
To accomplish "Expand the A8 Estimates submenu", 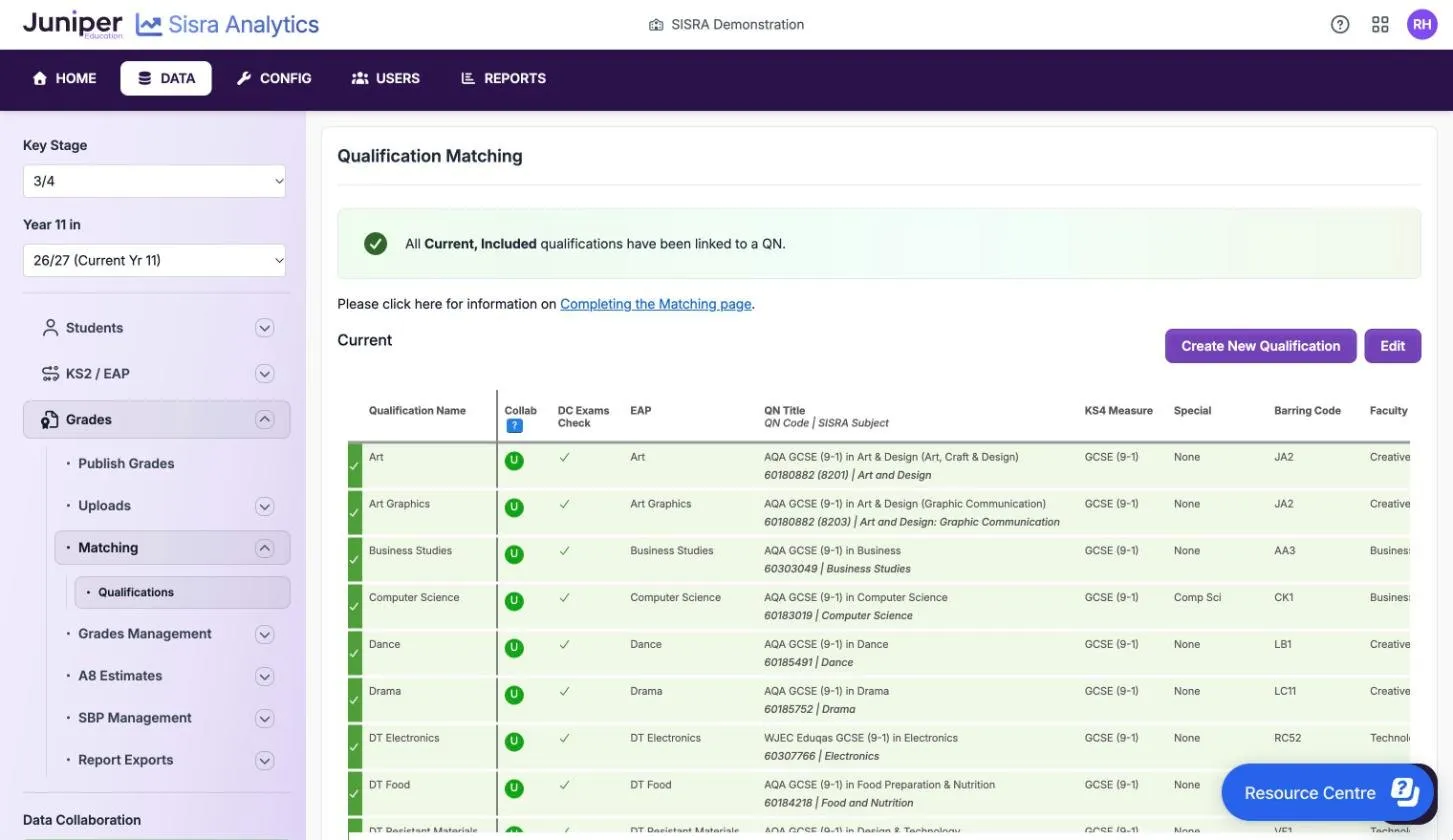I will click(x=264, y=676).
